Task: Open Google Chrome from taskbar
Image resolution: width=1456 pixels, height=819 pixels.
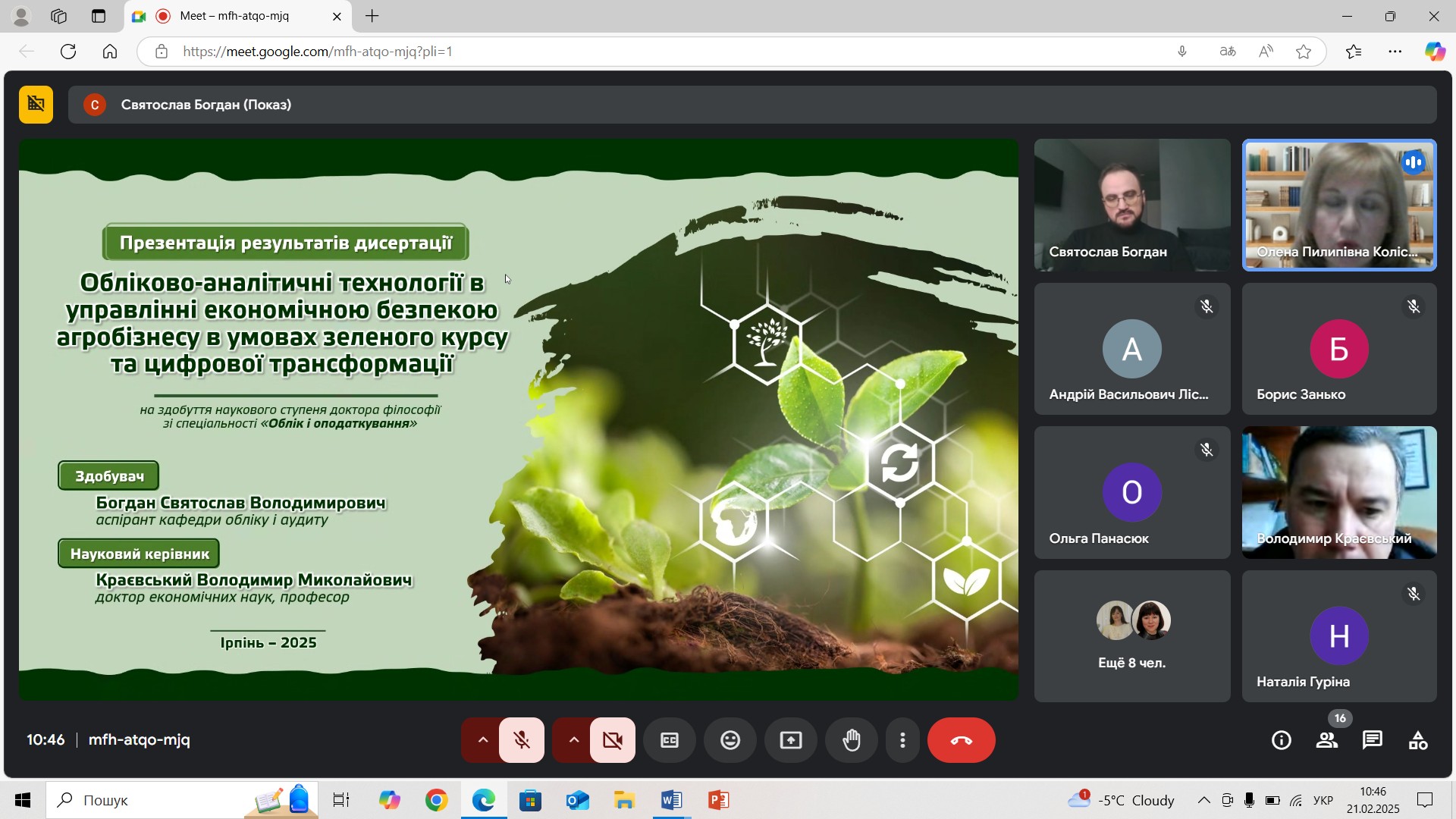Action: tap(436, 800)
